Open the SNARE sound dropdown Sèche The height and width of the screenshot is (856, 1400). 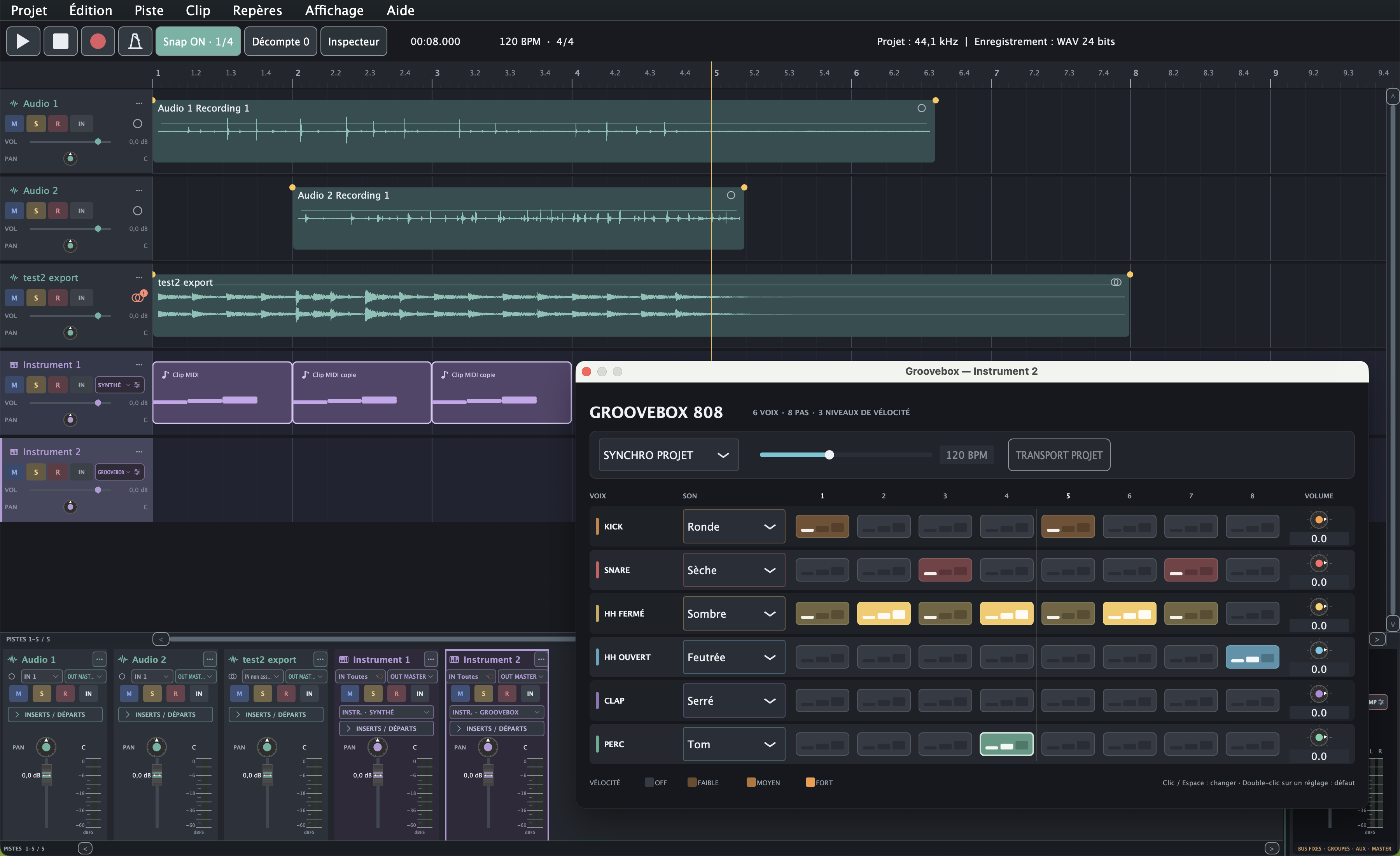(x=733, y=570)
